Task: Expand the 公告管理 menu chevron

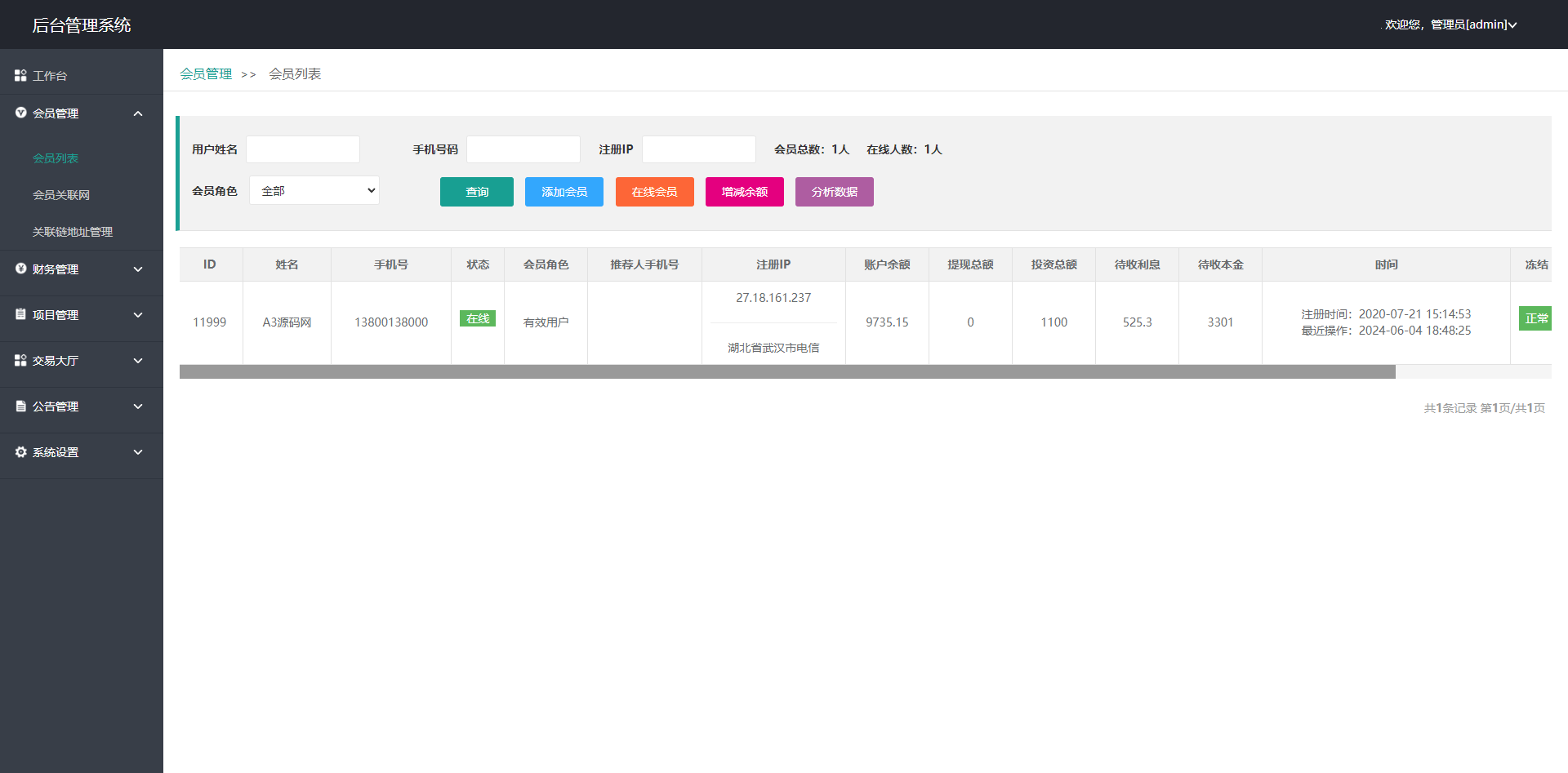Action: click(138, 406)
